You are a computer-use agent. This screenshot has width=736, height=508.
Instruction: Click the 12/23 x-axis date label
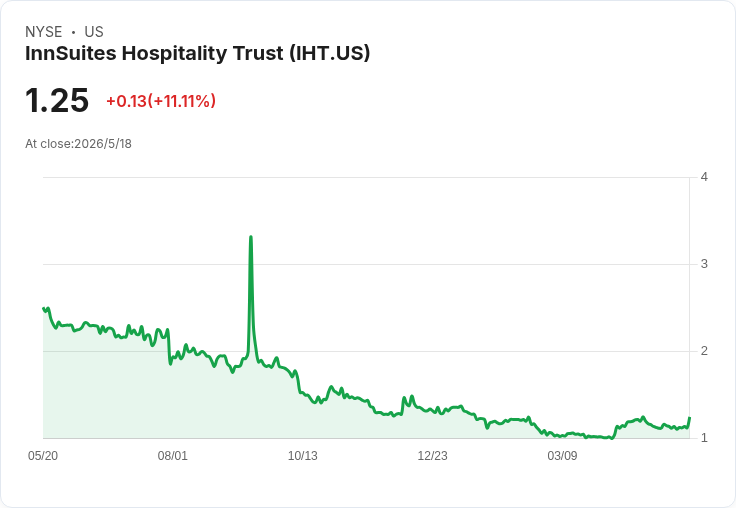coord(432,456)
